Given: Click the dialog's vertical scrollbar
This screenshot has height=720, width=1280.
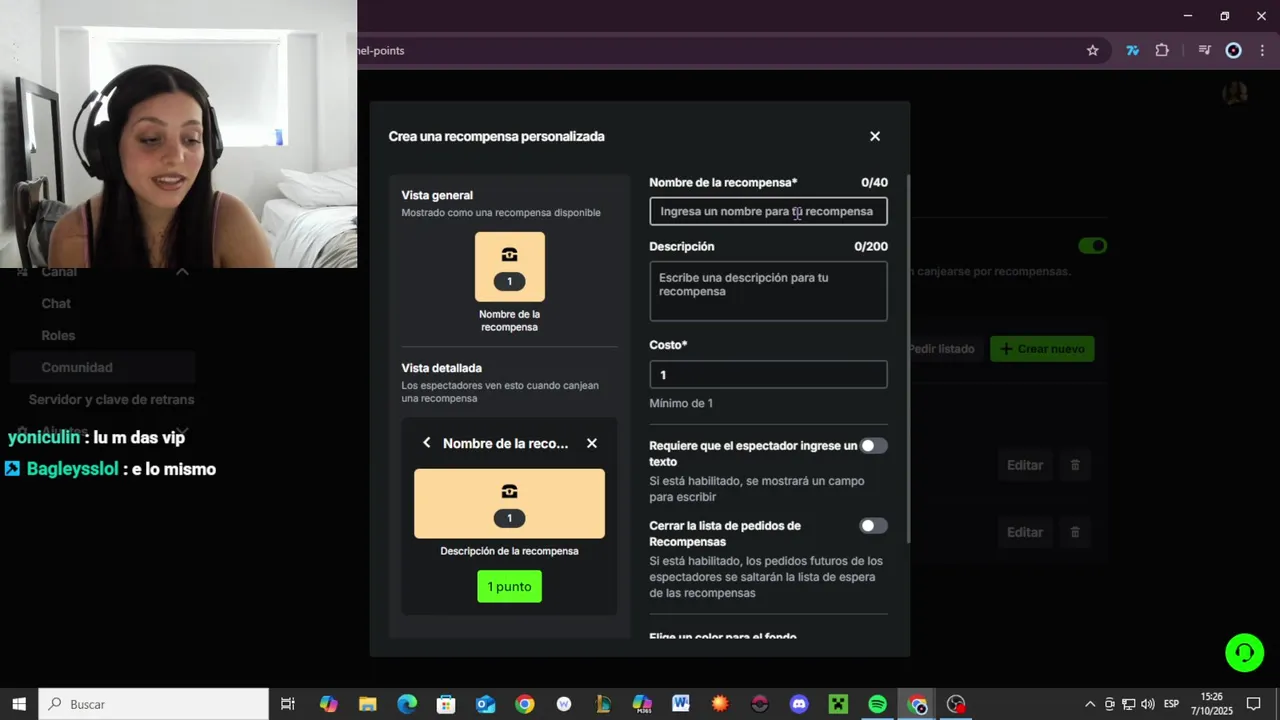Looking at the screenshot, I should (908, 360).
